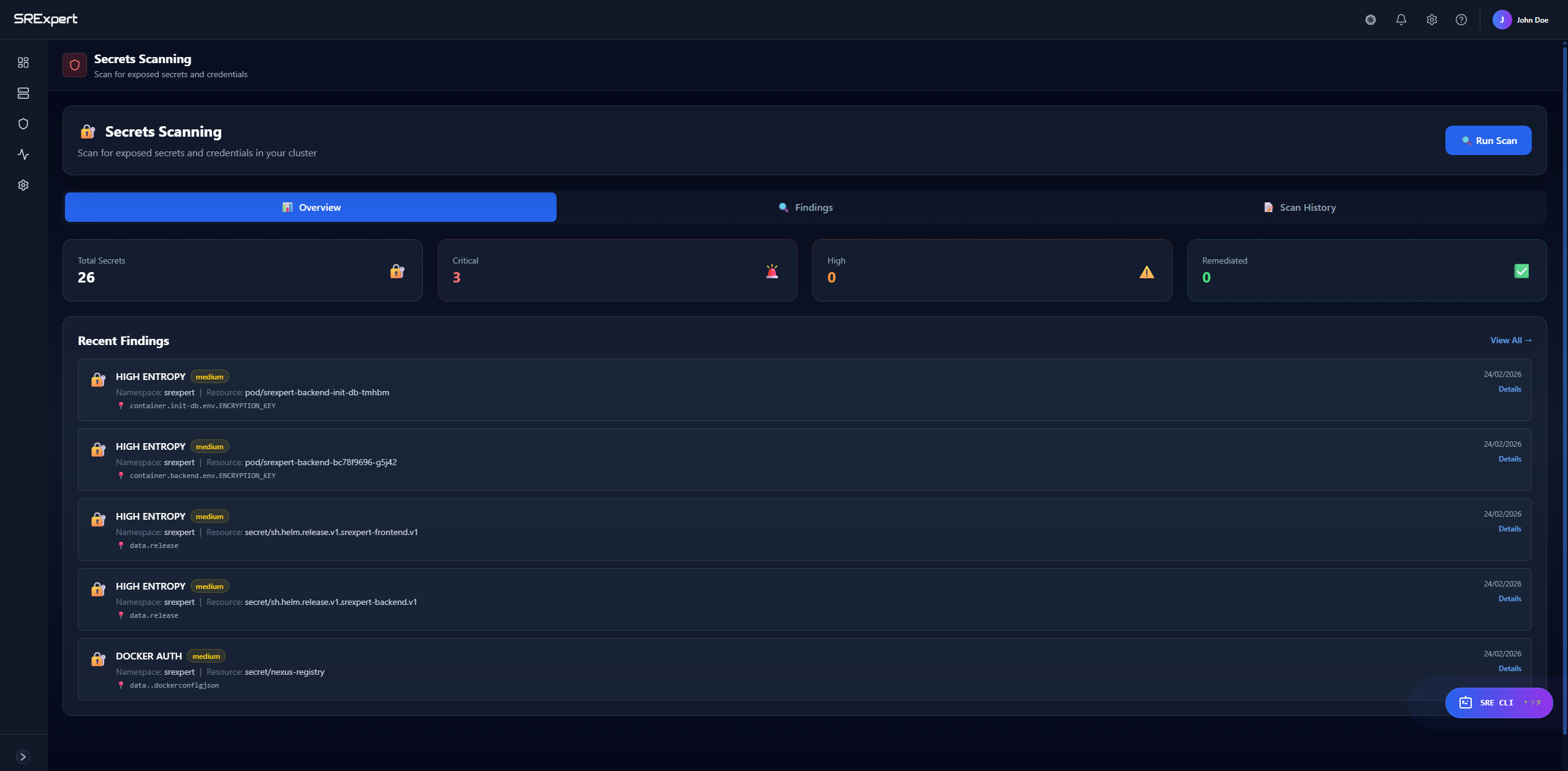
Task: Switch to the Findings tab
Action: point(805,207)
